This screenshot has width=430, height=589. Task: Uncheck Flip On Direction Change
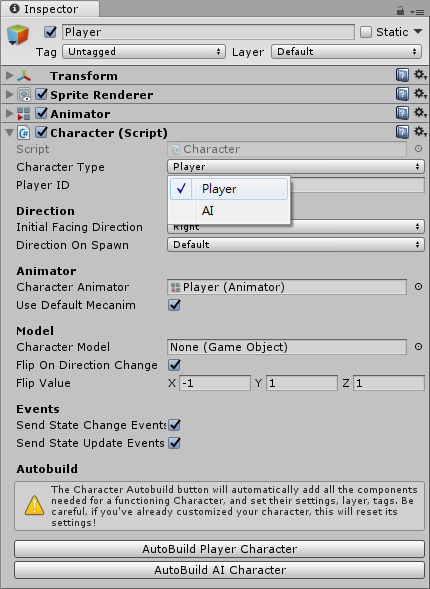coord(174,365)
